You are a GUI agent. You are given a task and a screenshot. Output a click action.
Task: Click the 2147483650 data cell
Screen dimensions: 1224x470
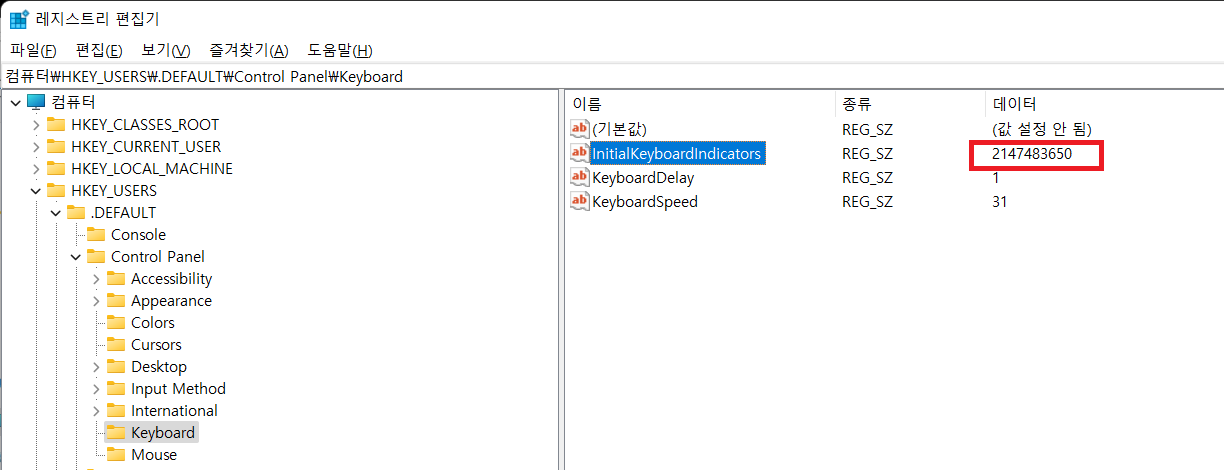1032,153
